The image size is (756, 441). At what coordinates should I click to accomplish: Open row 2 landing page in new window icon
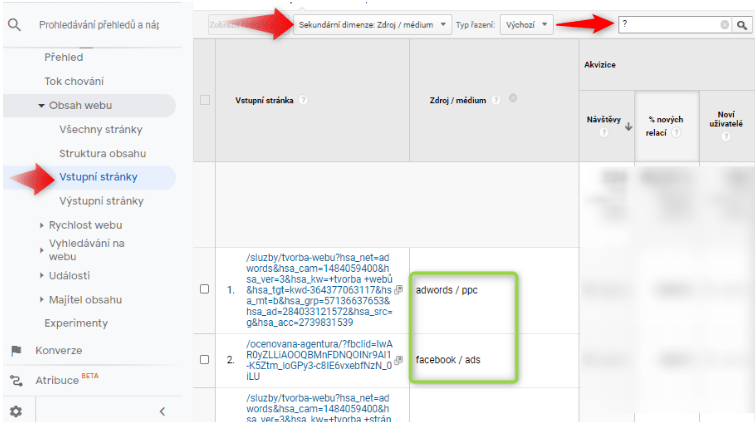[398, 360]
